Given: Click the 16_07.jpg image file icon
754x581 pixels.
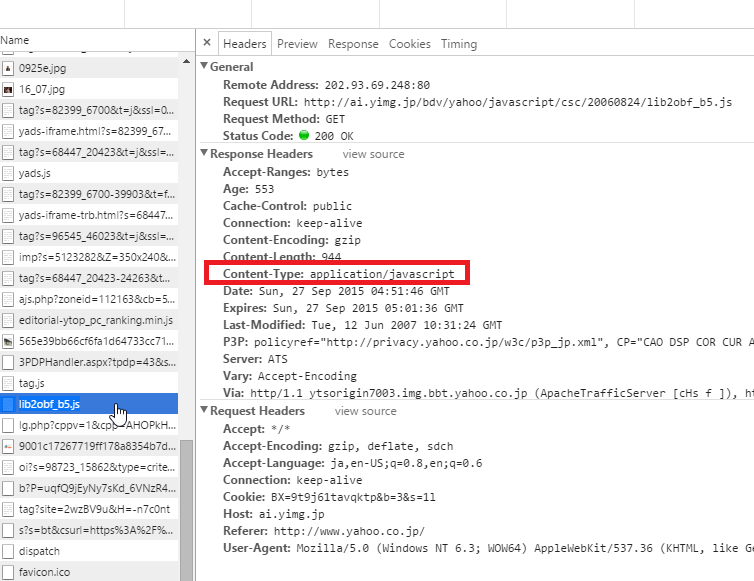Looking at the screenshot, I should coord(8,89).
